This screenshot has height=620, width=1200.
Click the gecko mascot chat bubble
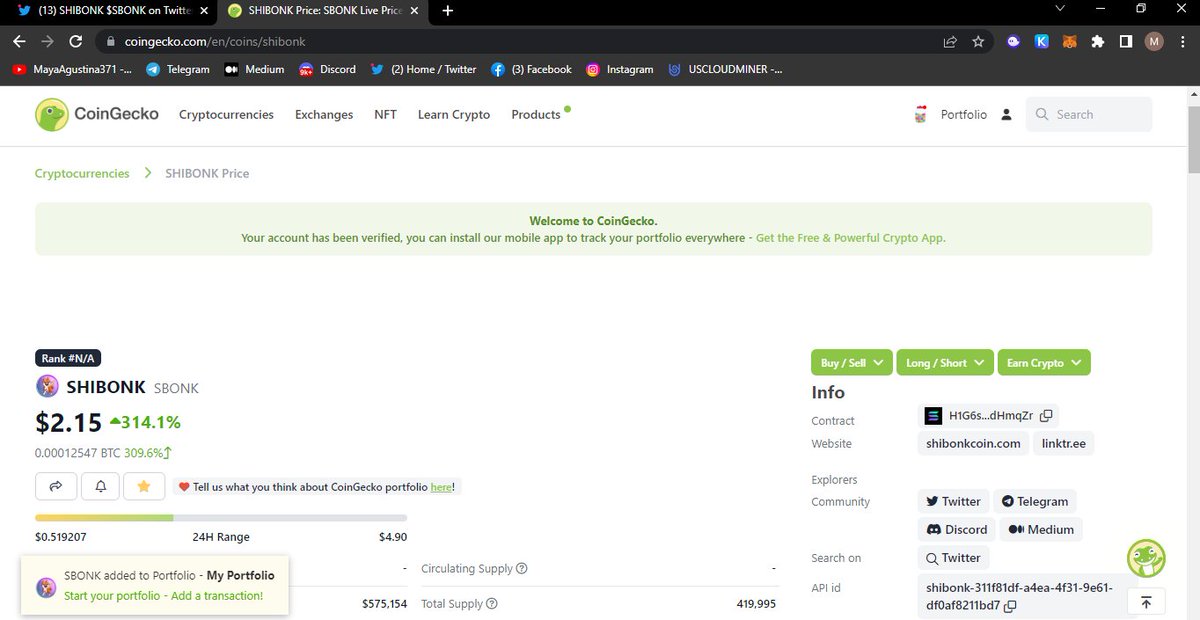tap(1146, 558)
